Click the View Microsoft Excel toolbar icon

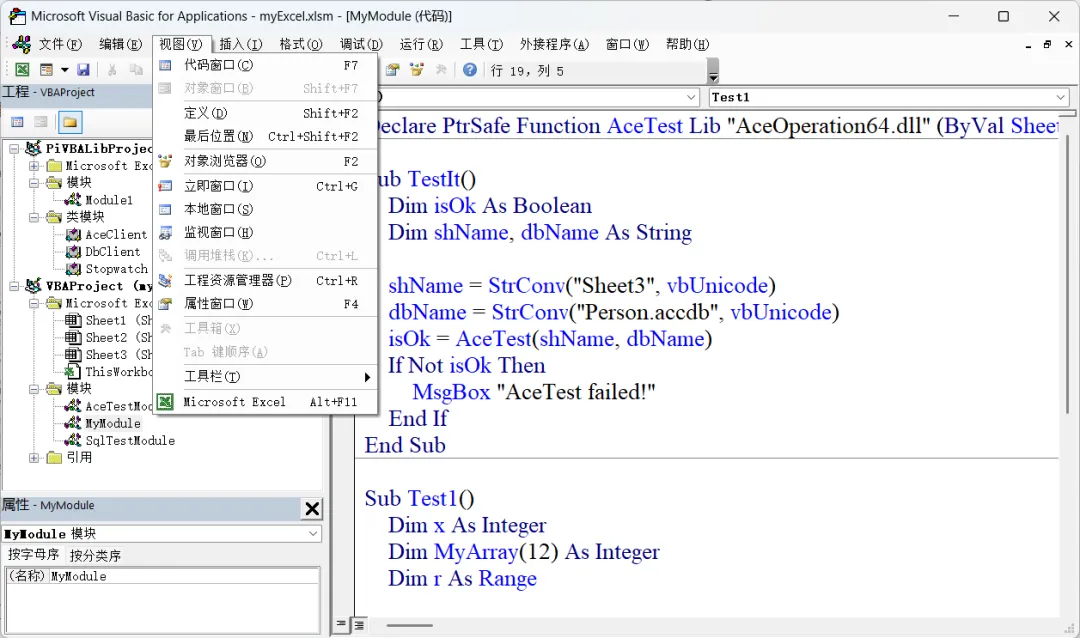(x=22, y=70)
